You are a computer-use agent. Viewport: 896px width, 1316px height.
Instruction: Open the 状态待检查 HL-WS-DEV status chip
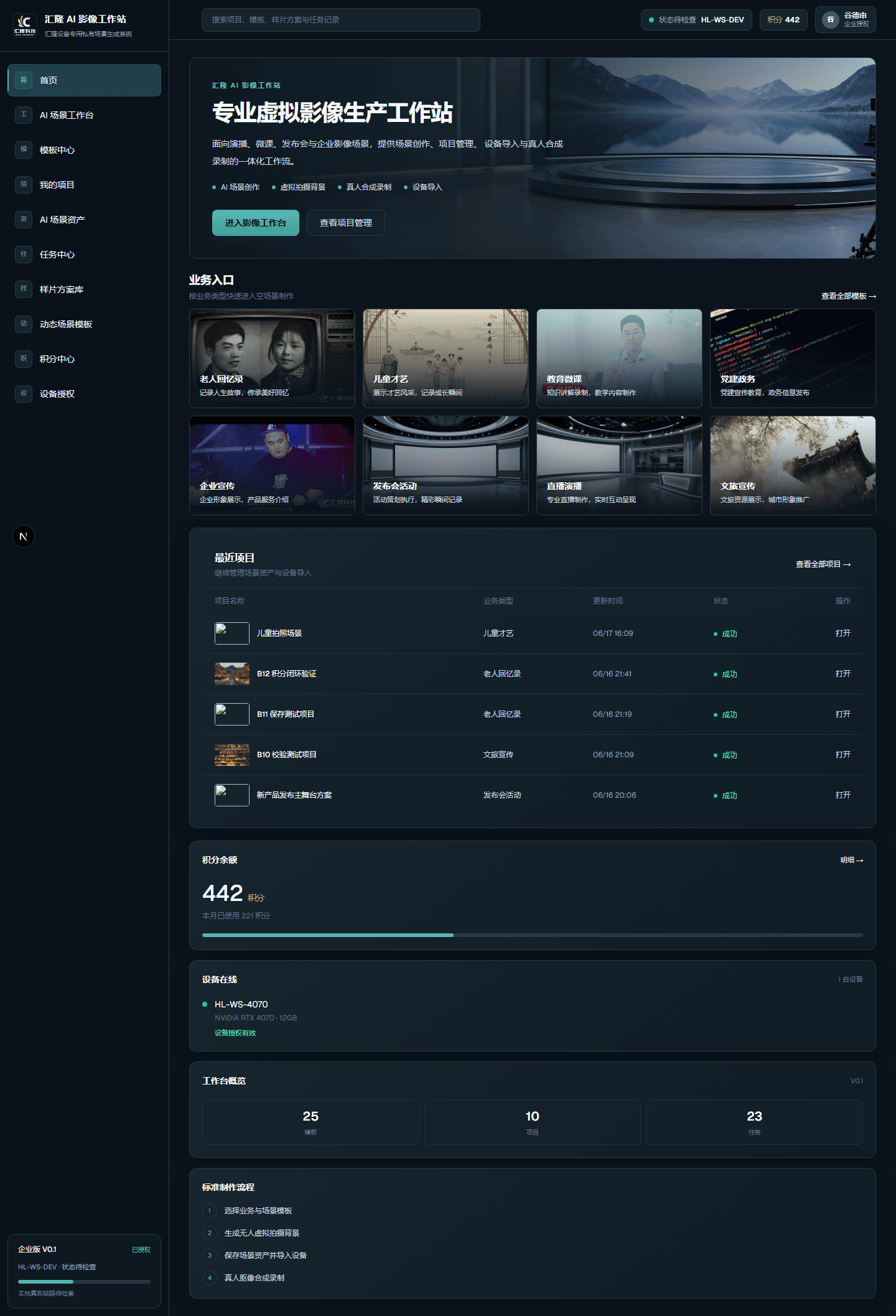(x=696, y=20)
